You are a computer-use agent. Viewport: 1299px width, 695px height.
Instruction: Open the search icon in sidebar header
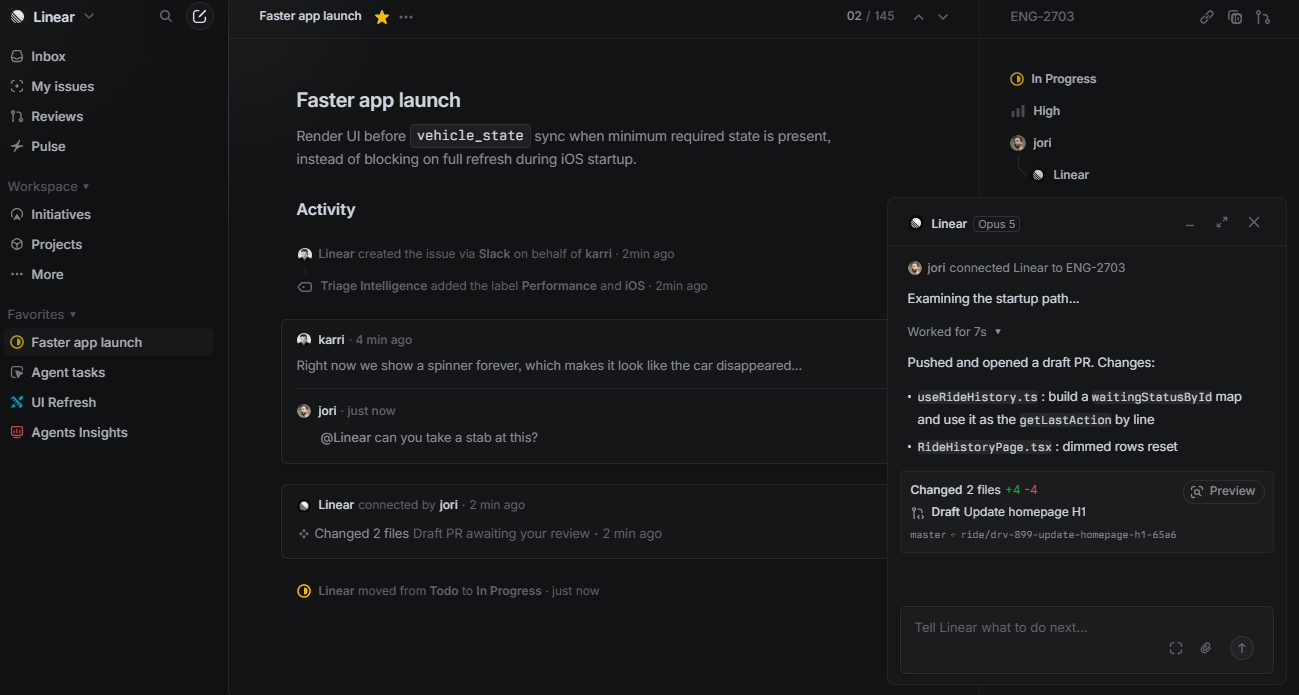(x=166, y=16)
